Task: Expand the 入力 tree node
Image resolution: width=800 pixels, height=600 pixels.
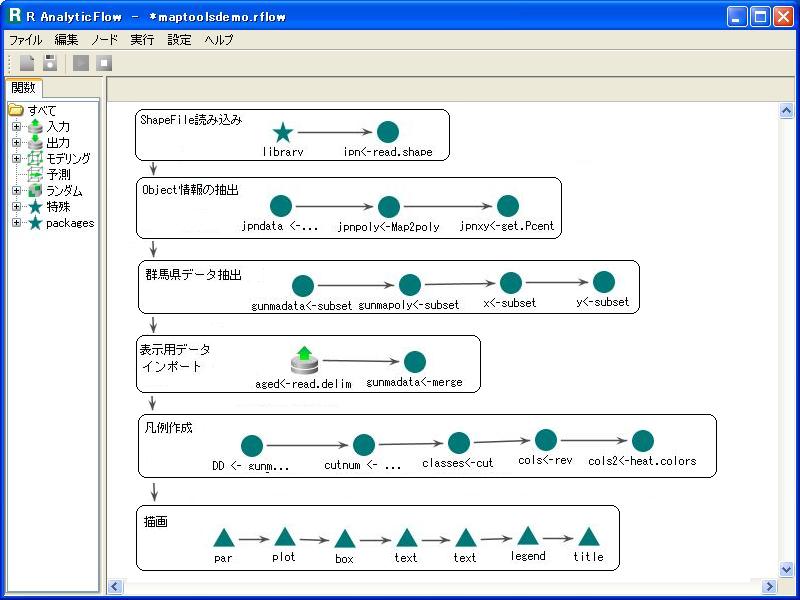Action: (16, 127)
